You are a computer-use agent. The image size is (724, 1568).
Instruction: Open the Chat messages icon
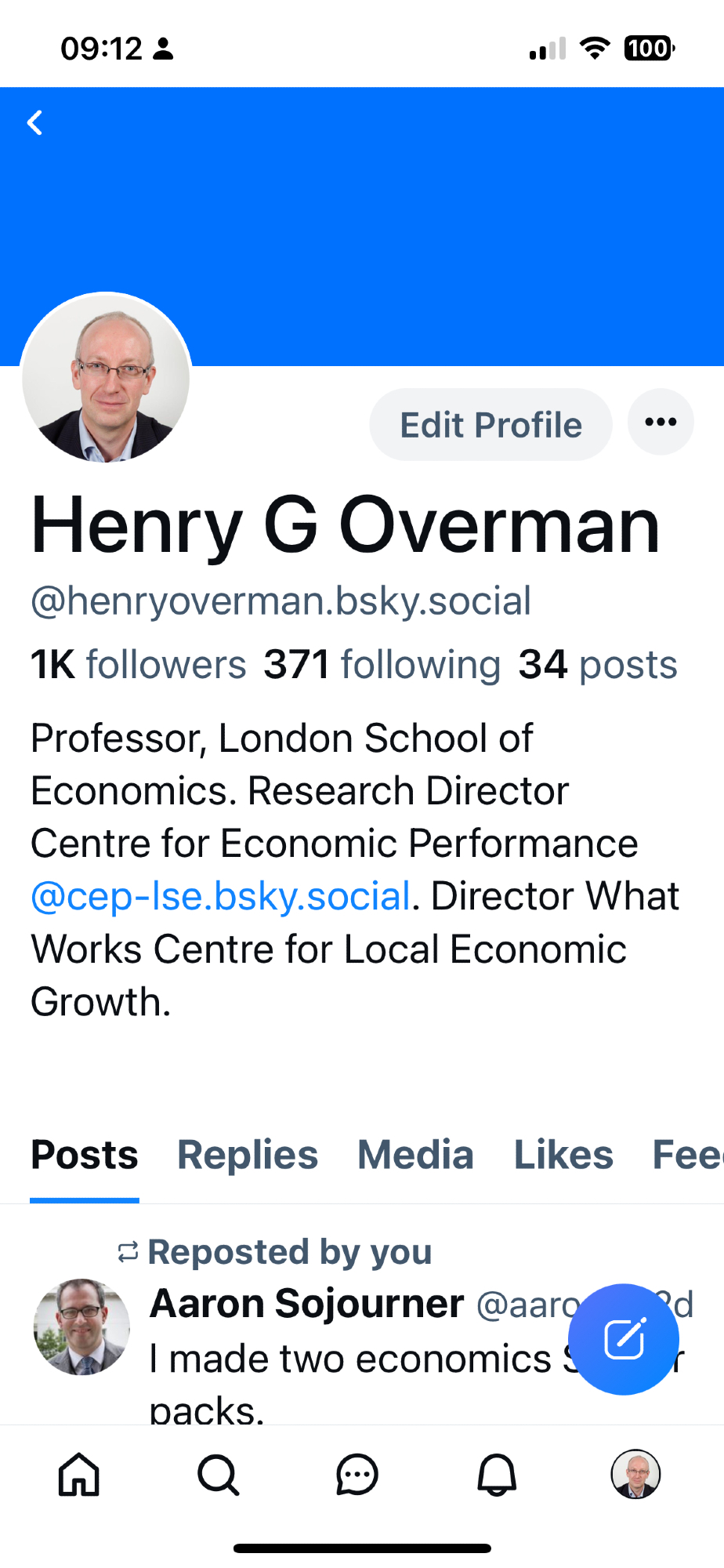[x=357, y=1475]
